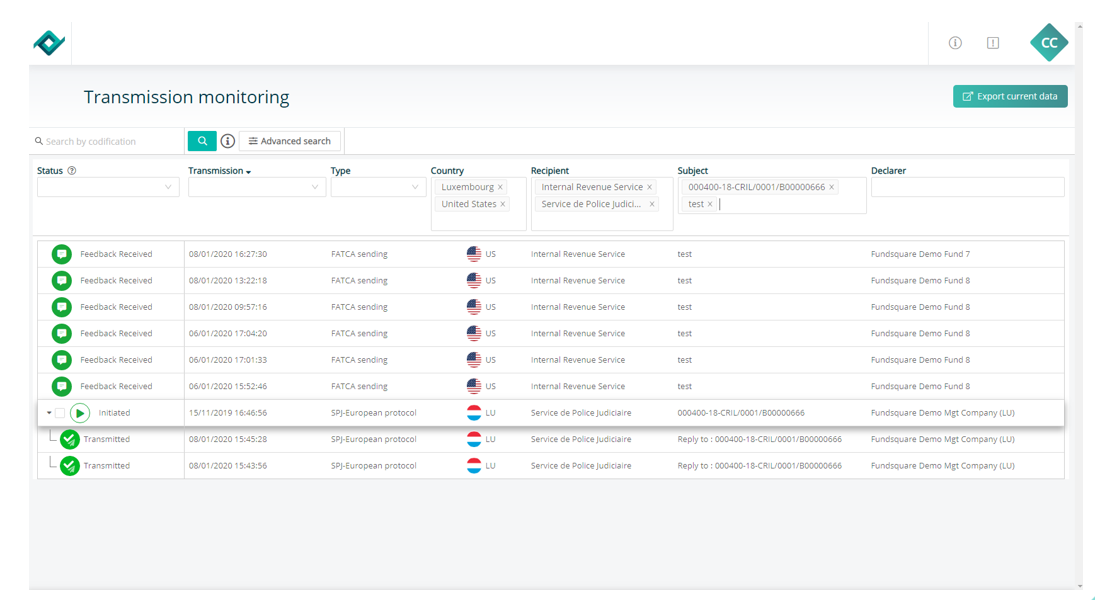Focus the Search by codification field
Image resolution: width=1095 pixels, height=600 pixels.
pyautogui.click(x=108, y=141)
